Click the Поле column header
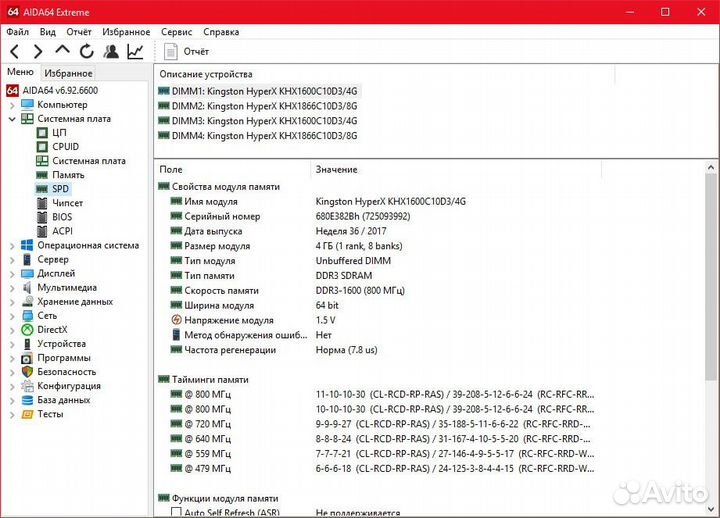 click(233, 169)
